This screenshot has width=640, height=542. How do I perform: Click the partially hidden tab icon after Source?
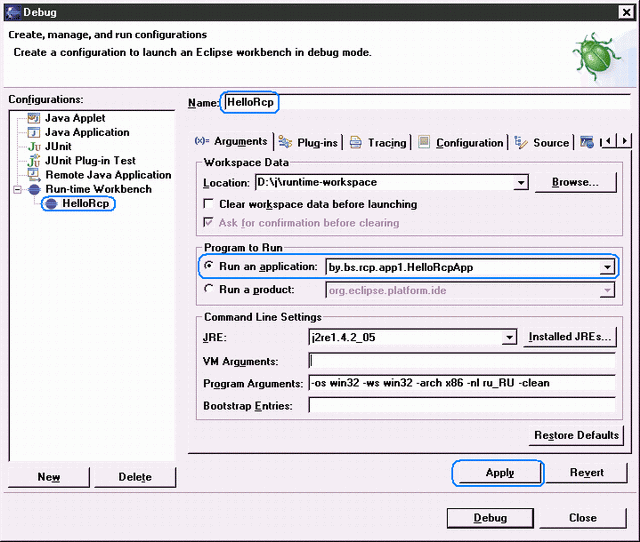(x=587, y=142)
